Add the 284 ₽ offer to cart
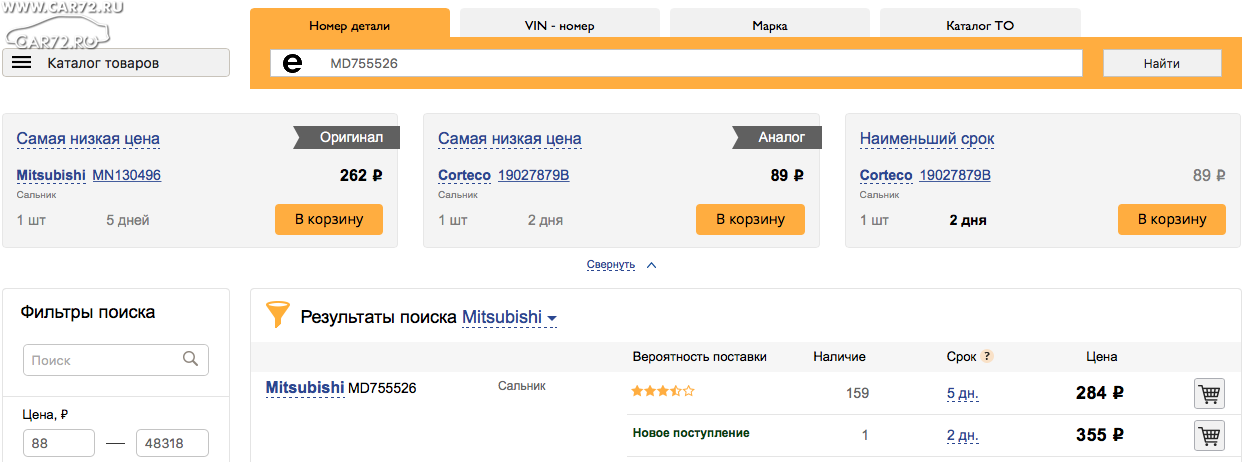1250x462 pixels. (1209, 394)
